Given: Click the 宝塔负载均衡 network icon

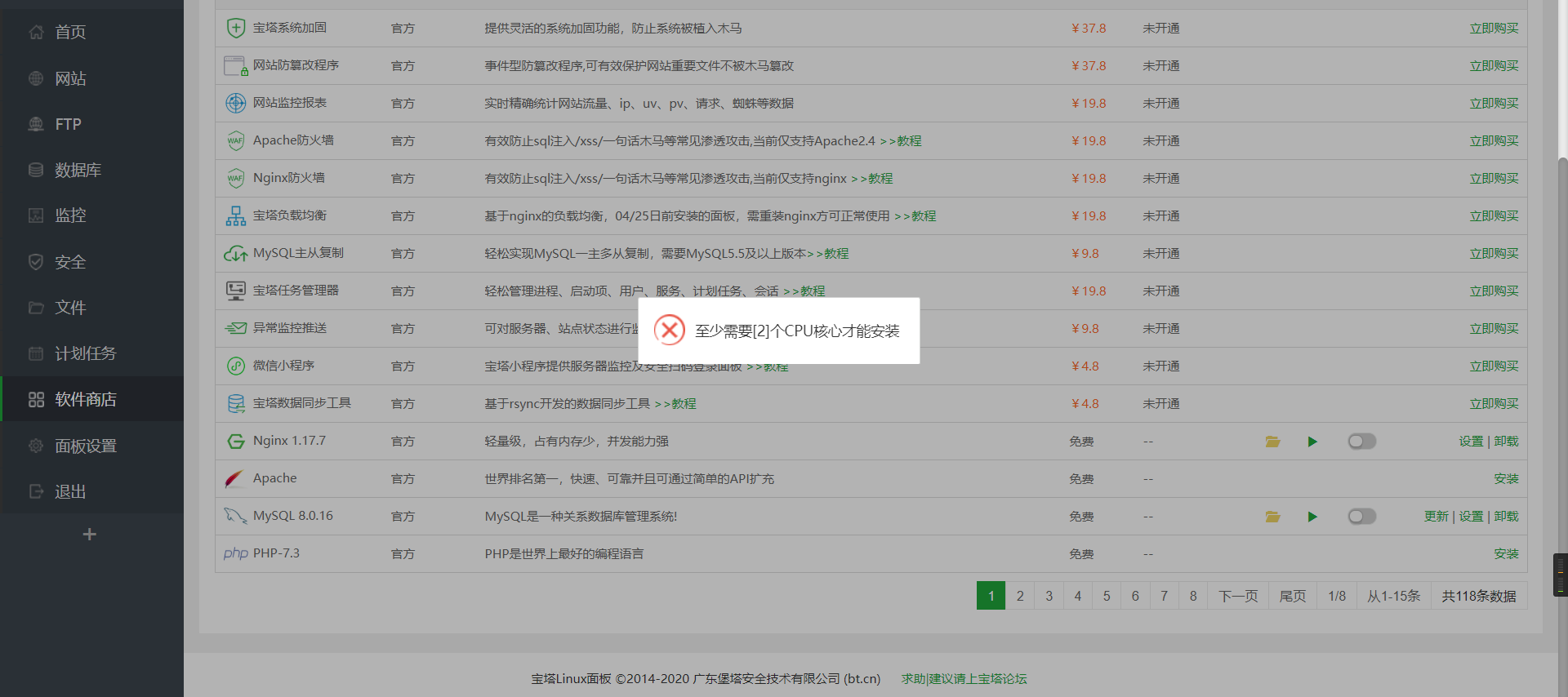Looking at the screenshot, I should coord(235,215).
